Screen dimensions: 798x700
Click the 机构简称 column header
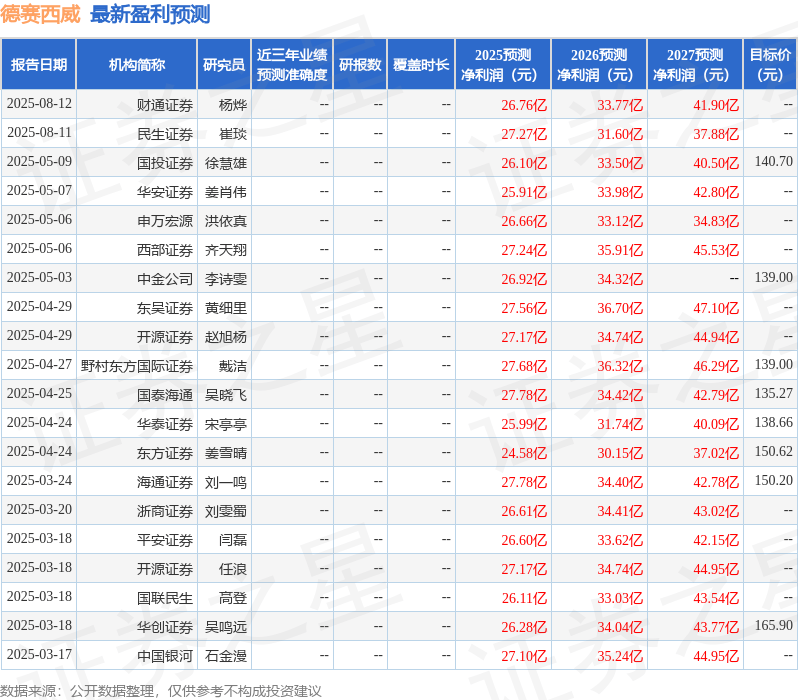pos(137,65)
